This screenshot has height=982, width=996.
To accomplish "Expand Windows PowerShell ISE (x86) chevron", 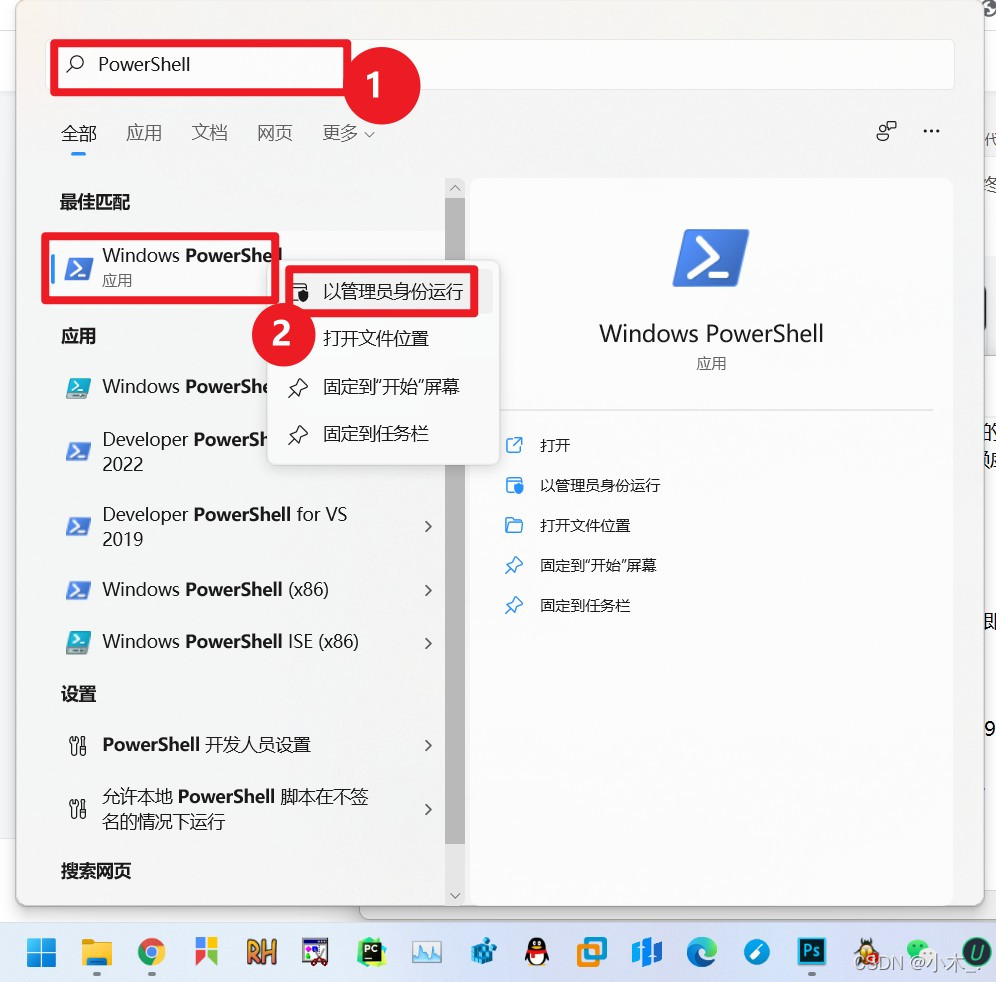I will pos(428,643).
